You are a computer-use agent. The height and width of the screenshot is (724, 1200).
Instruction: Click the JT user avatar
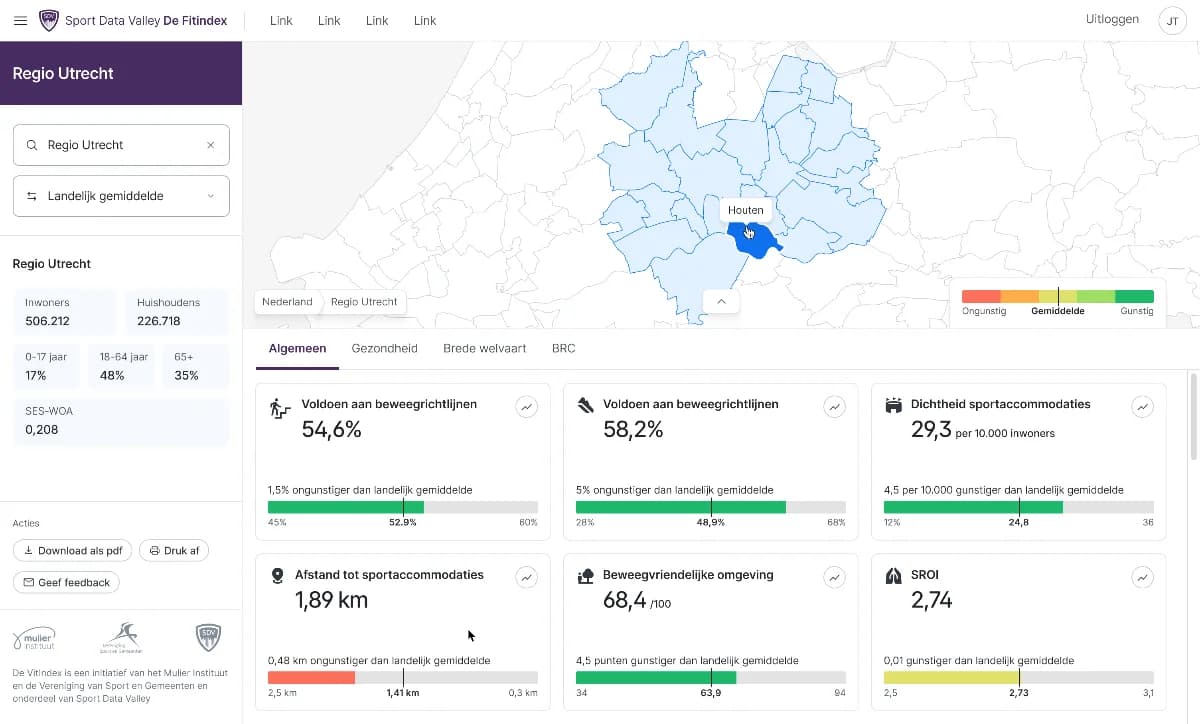point(1171,20)
